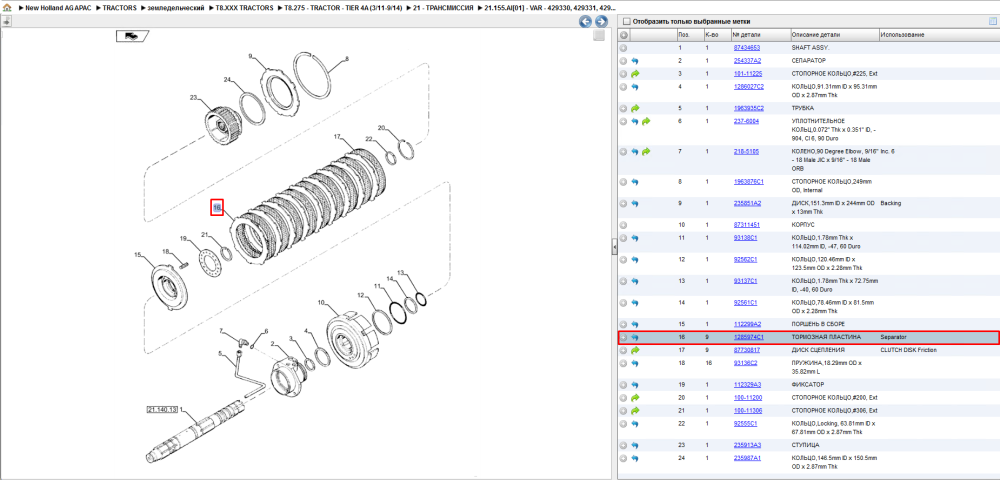Click 'CLUTCH DISK Friction' usage text
The width and height of the screenshot is (1000, 480).
point(911,350)
